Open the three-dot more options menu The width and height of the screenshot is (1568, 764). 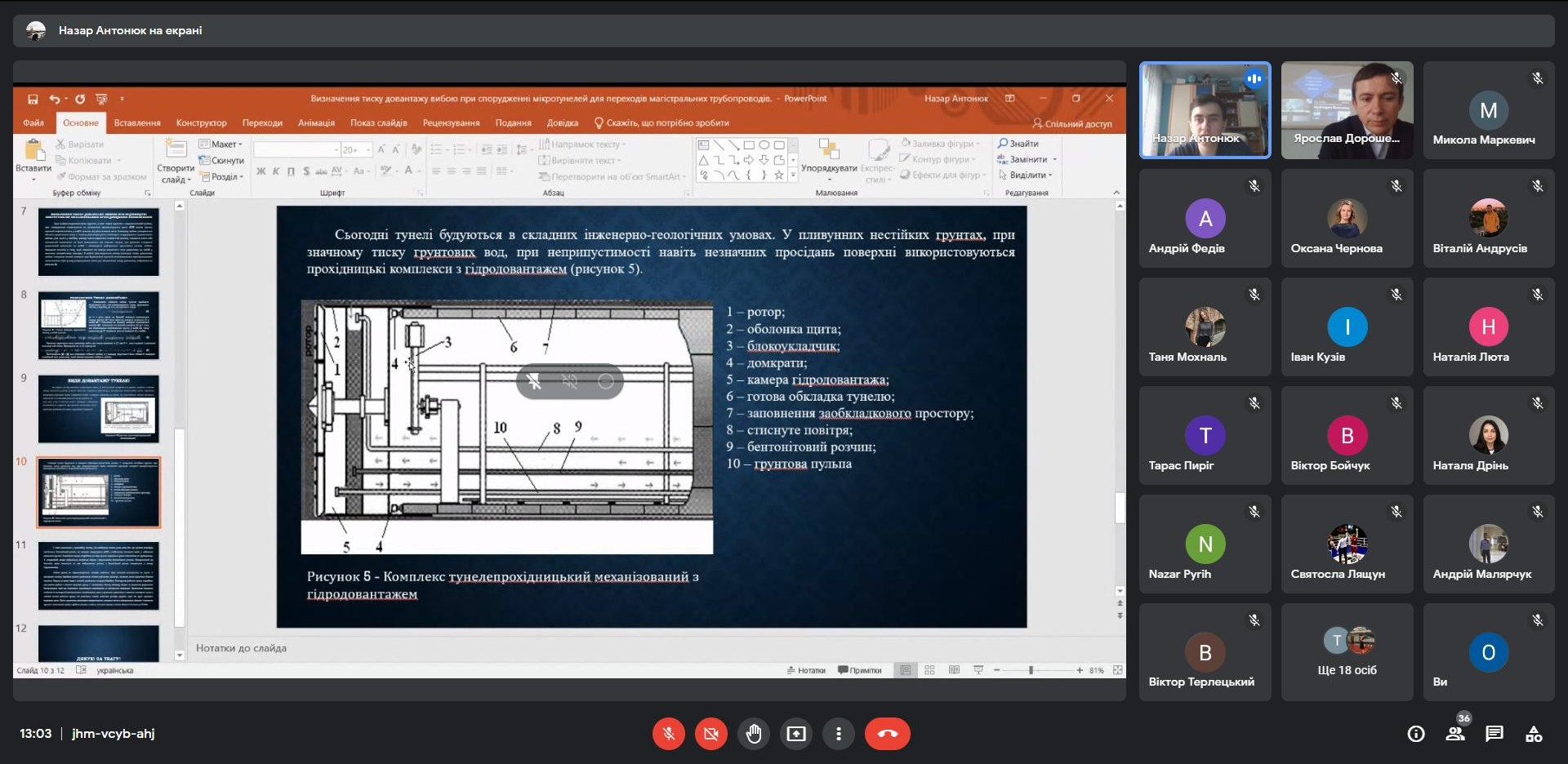(838, 734)
